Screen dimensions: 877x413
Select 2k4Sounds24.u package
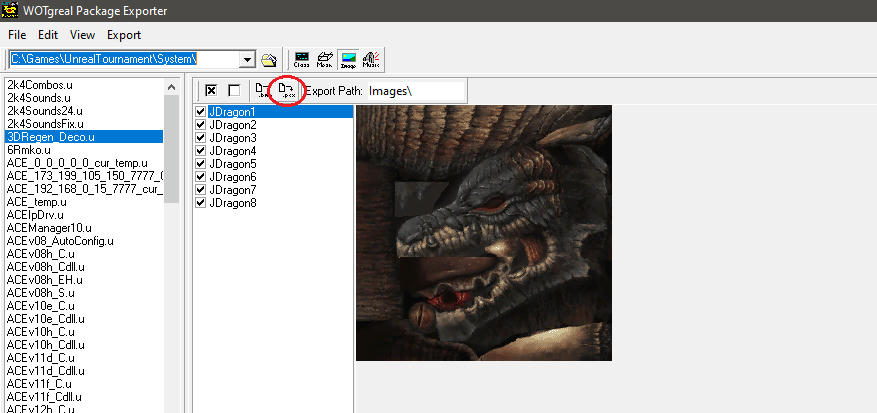(x=45, y=111)
